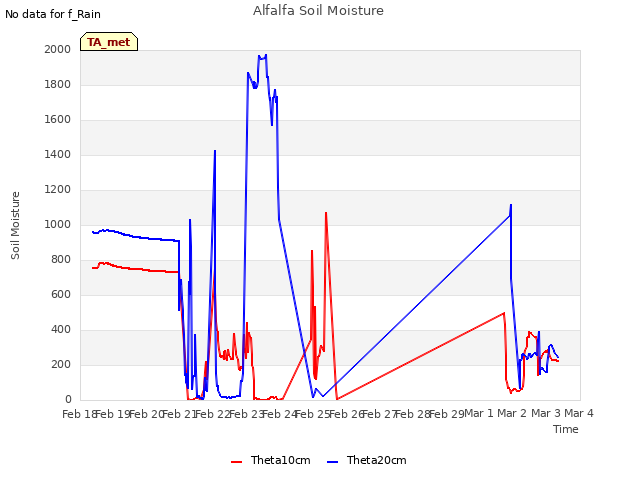The height and width of the screenshot is (480, 640).
Task: Click the 1600 y-axis tick label
Action: [58, 120]
